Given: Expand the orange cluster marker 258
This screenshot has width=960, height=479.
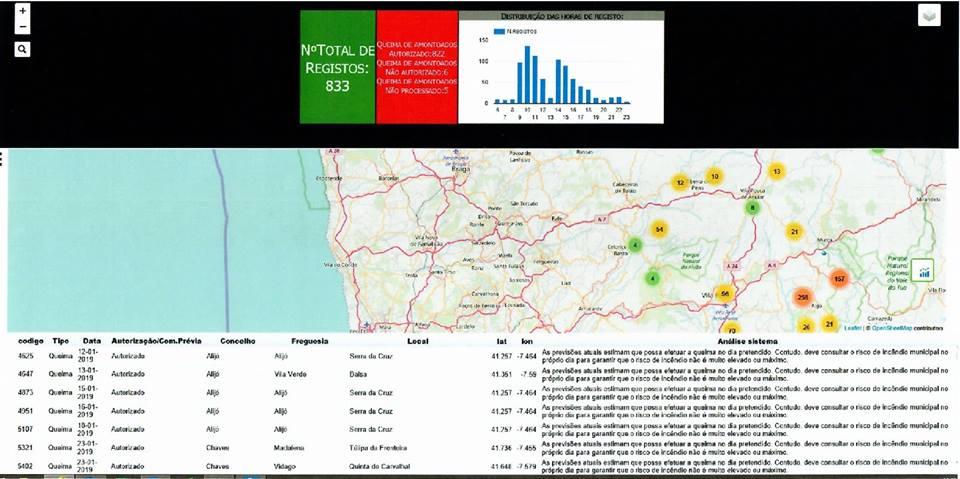Looking at the screenshot, I should click(802, 298).
